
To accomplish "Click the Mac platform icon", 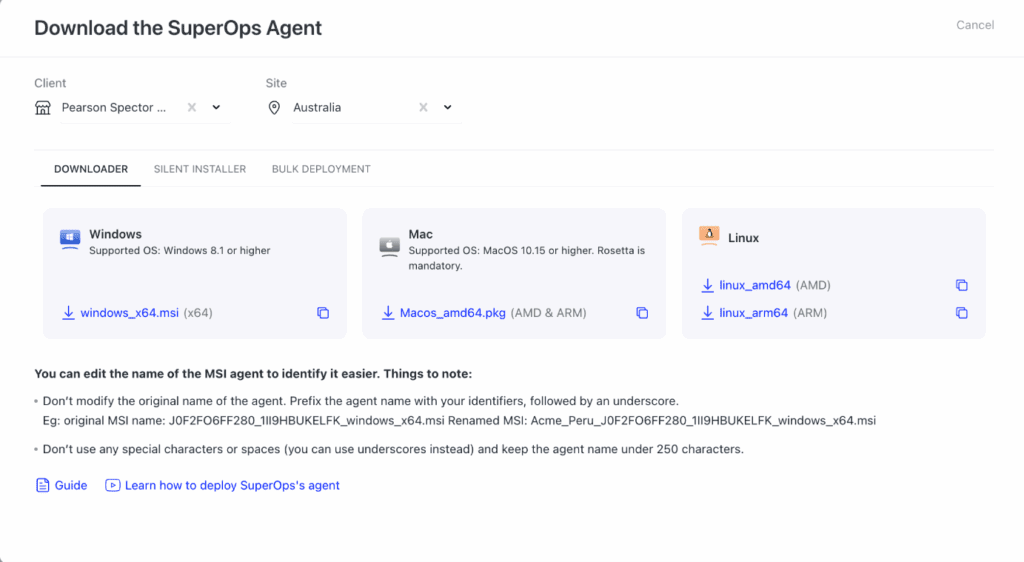I will [x=389, y=246].
